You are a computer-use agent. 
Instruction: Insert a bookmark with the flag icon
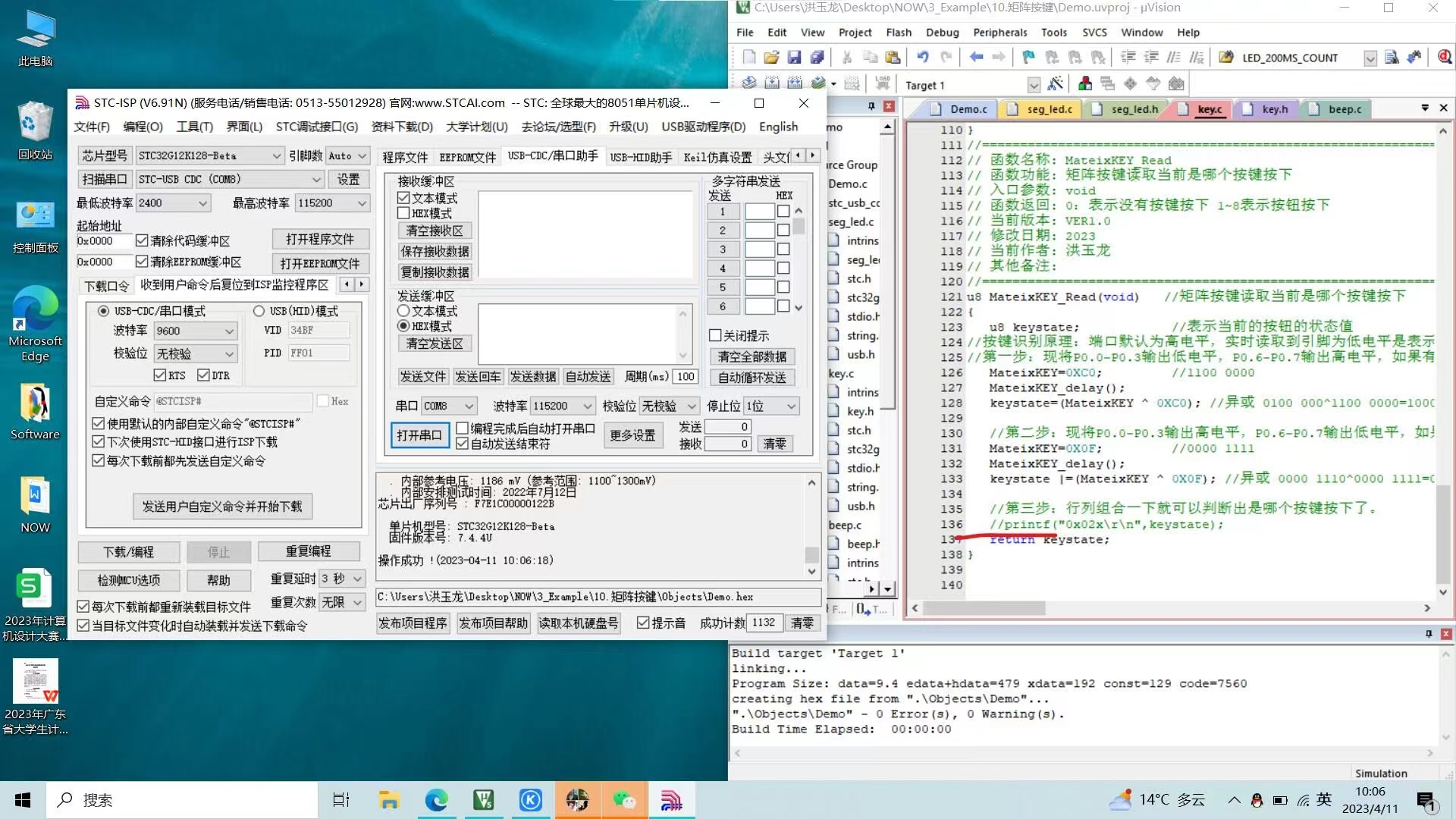coord(1028,58)
